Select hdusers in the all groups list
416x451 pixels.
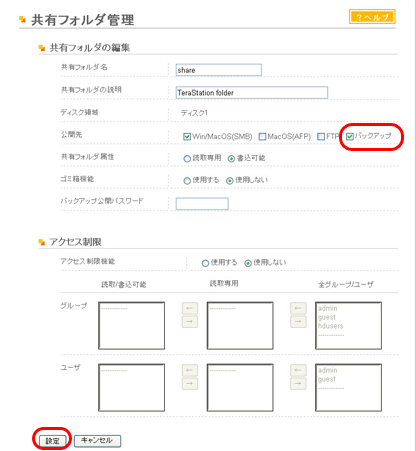click(x=330, y=326)
